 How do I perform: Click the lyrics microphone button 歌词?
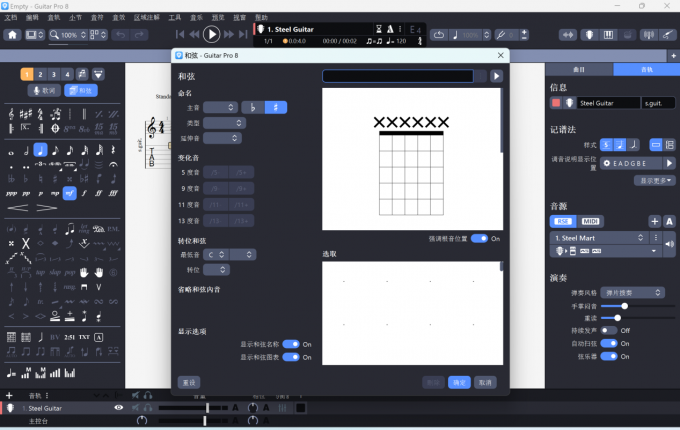(x=43, y=91)
